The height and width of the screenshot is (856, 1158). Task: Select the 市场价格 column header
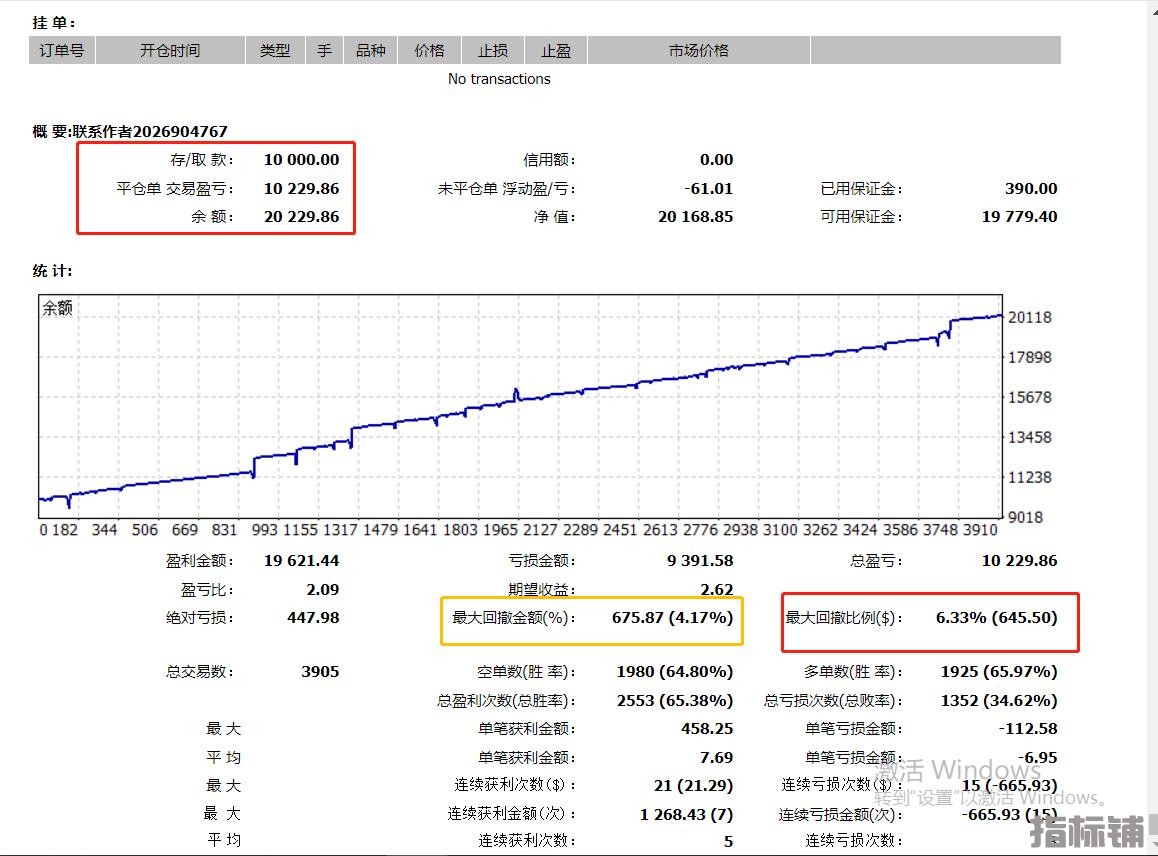coord(698,50)
